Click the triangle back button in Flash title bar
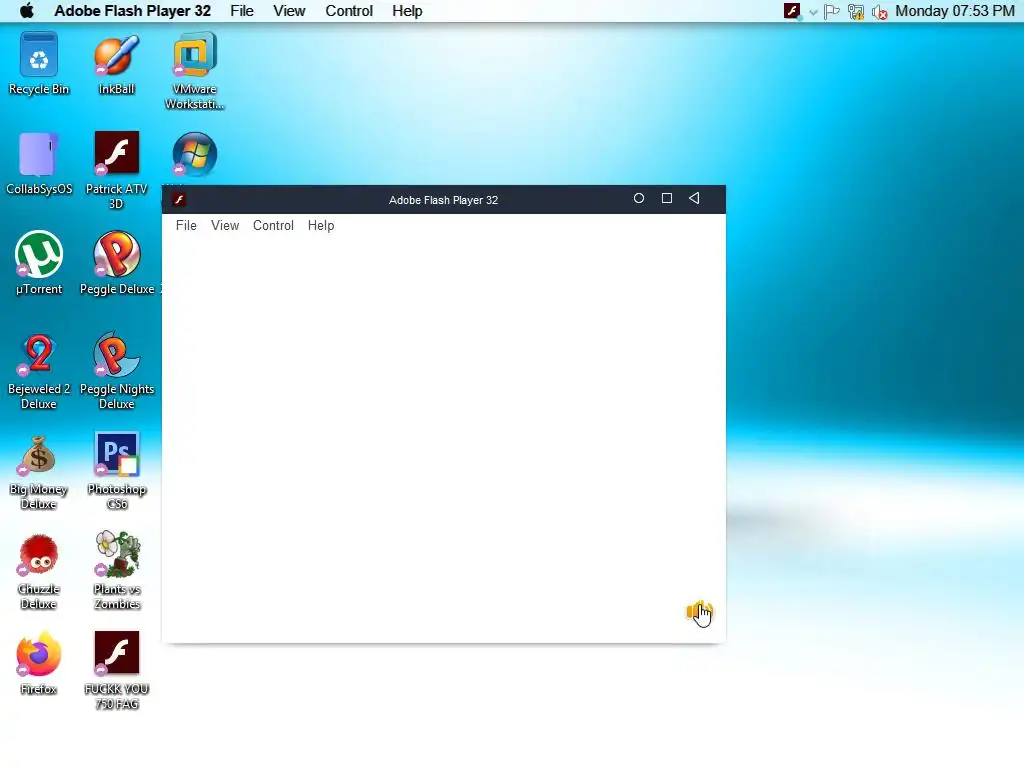The height and width of the screenshot is (768, 1024). [x=694, y=199]
